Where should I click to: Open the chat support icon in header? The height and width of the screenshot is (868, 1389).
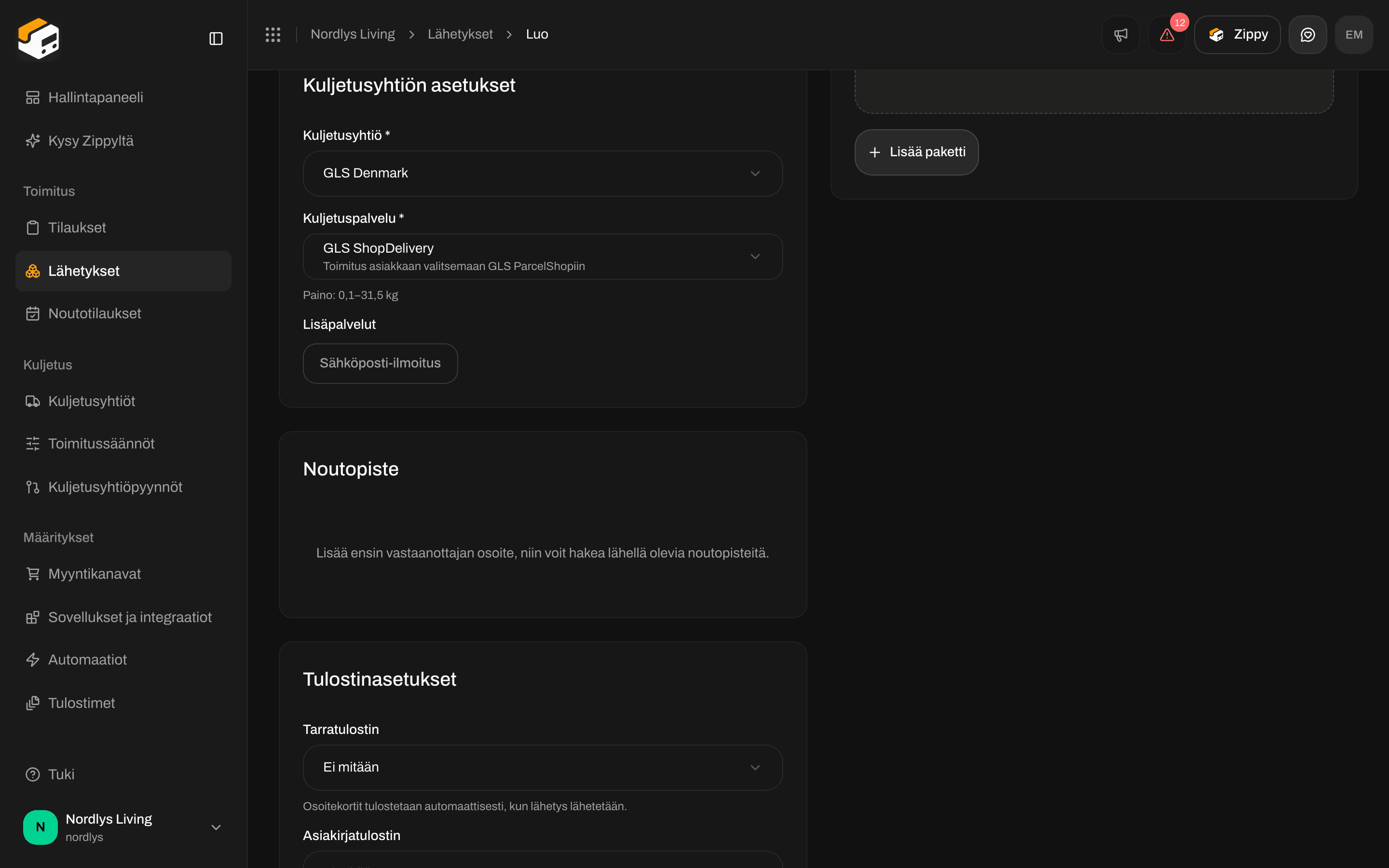(x=1307, y=35)
